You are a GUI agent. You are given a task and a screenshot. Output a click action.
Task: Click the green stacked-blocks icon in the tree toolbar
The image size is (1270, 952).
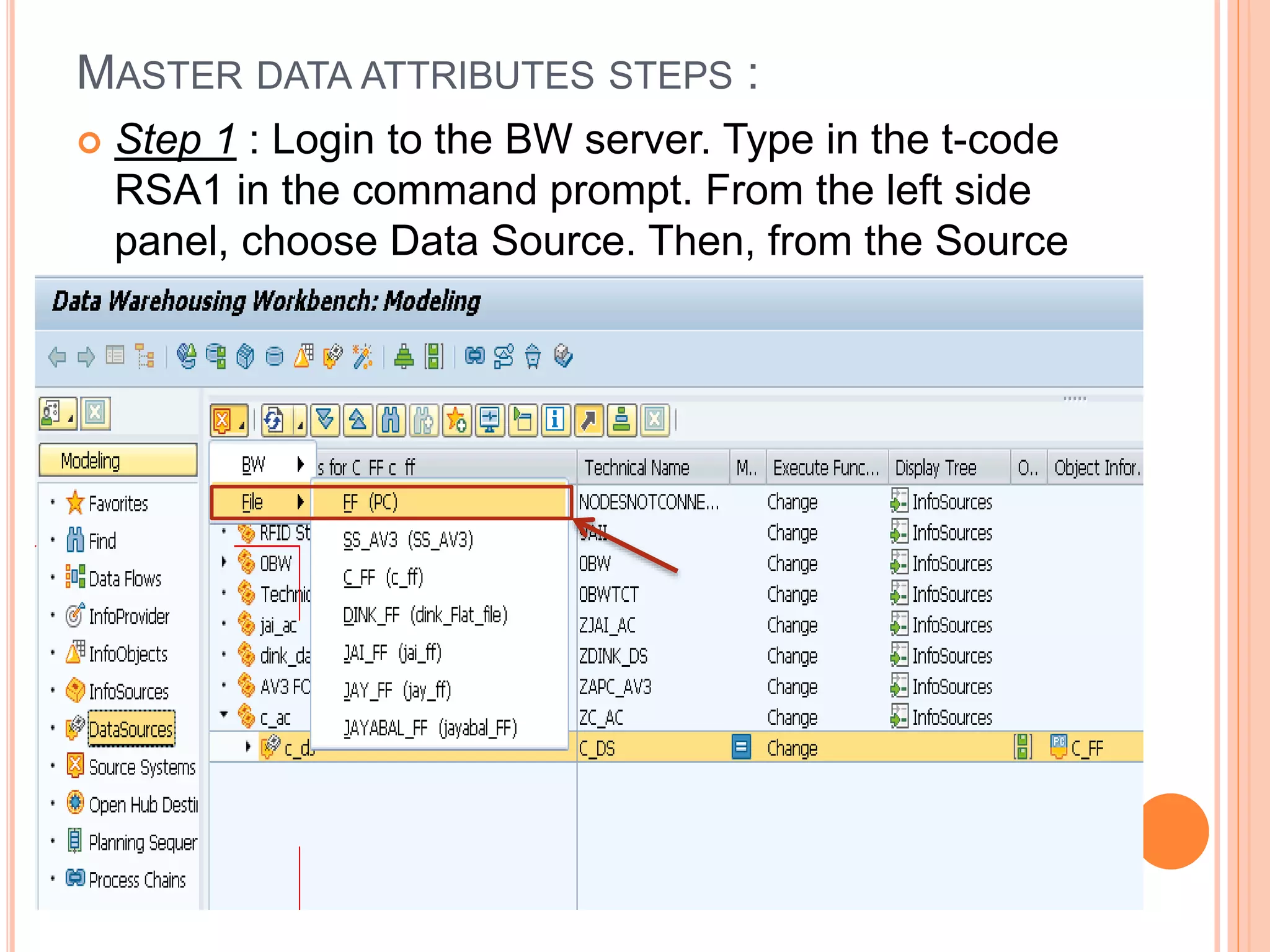(x=621, y=421)
